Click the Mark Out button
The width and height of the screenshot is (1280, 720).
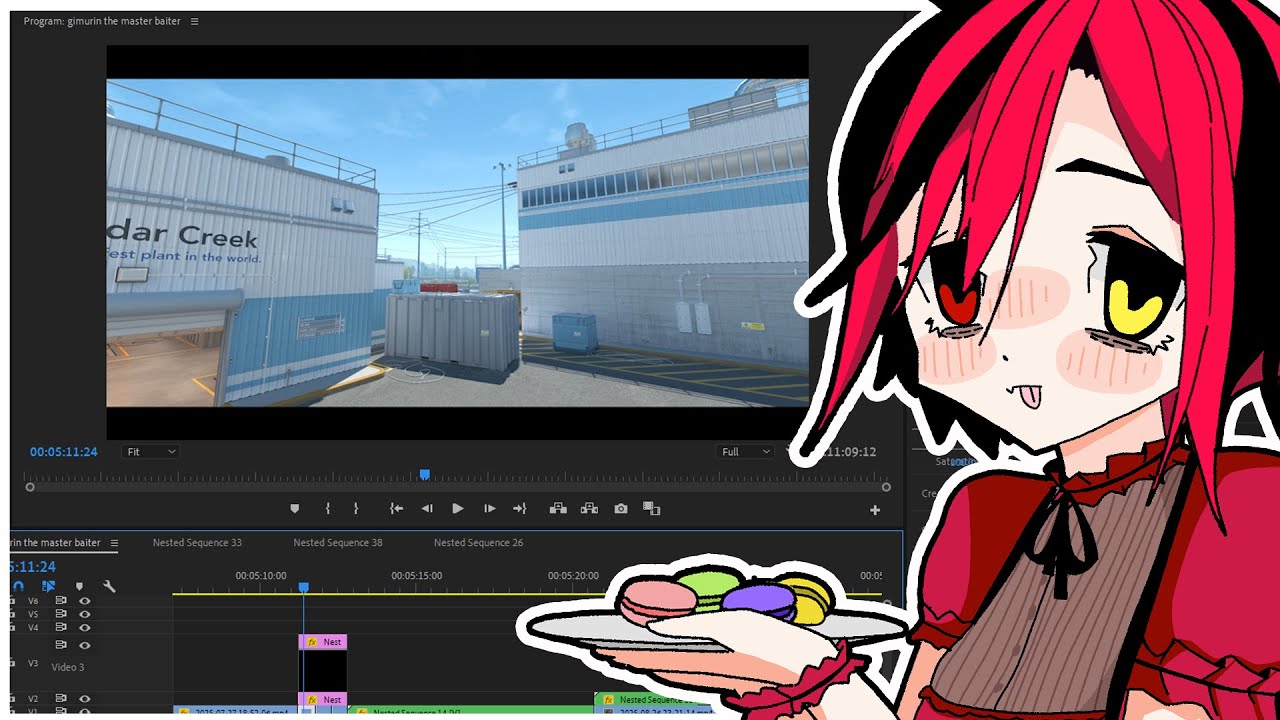tap(356, 509)
